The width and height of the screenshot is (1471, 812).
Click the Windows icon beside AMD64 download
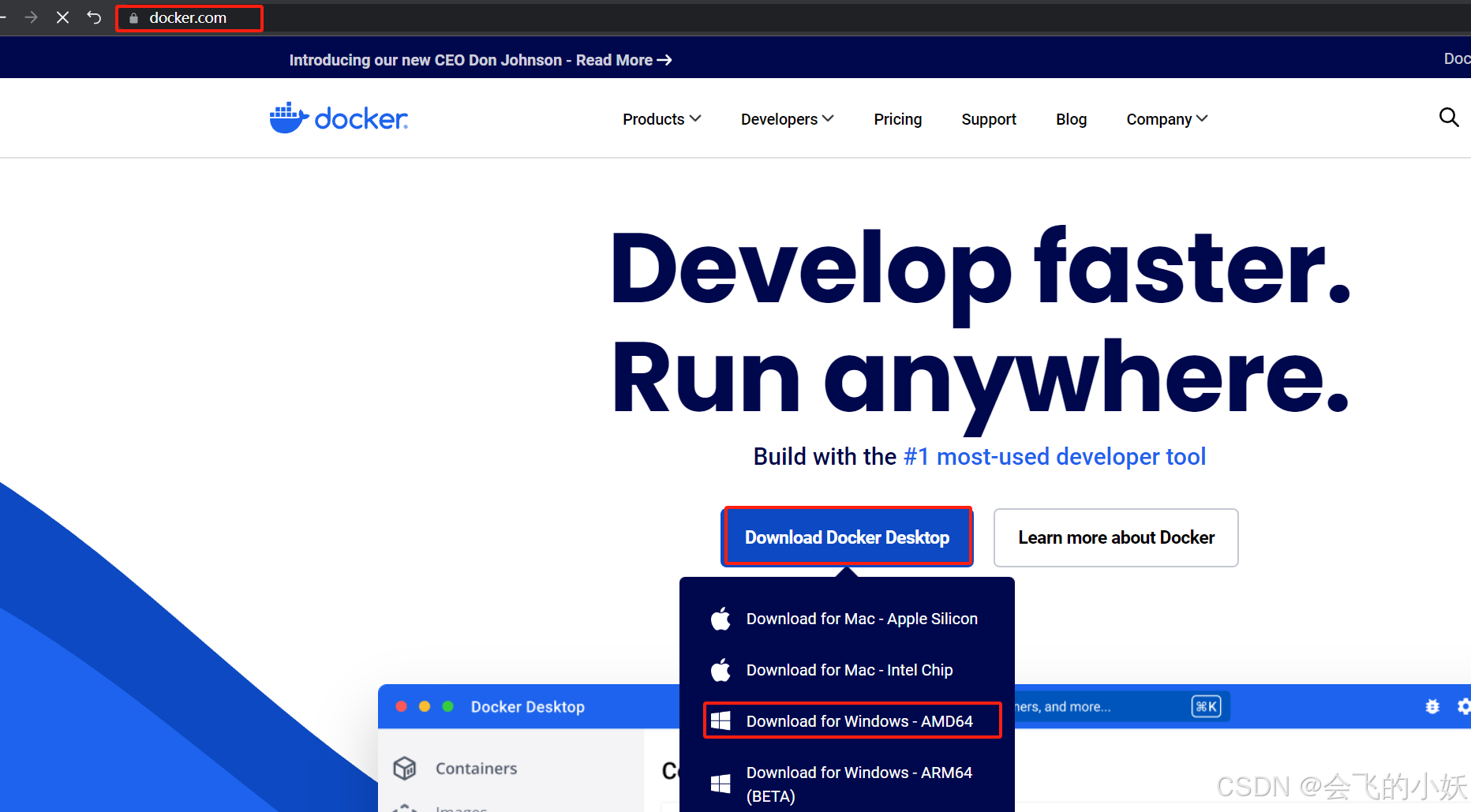[721, 720]
